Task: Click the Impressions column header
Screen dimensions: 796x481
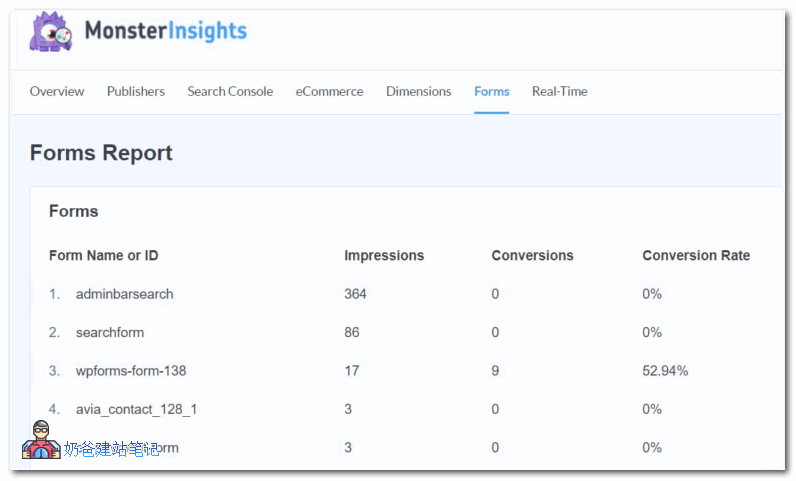Action: click(x=384, y=255)
